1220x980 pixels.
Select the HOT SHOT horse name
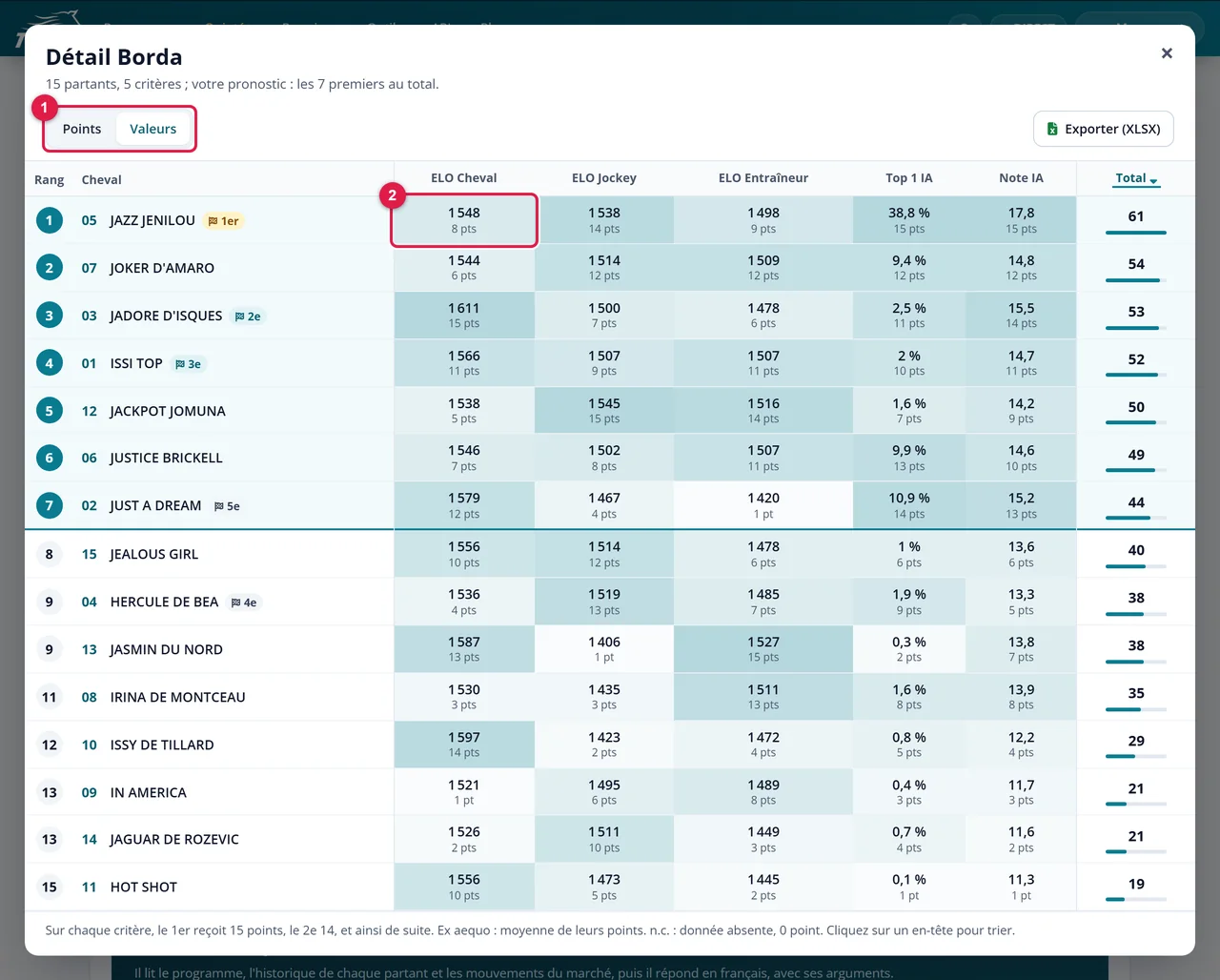(x=144, y=887)
